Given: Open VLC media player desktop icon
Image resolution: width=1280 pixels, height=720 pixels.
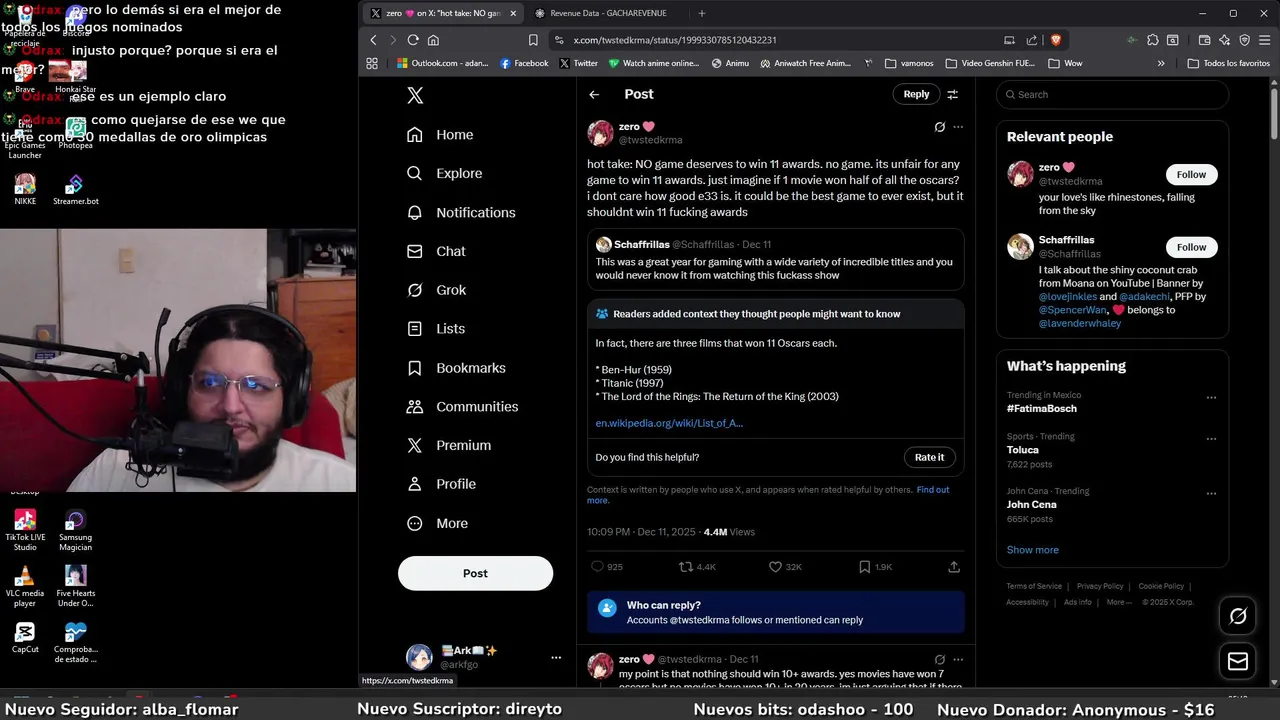Looking at the screenshot, I should 25,586.
